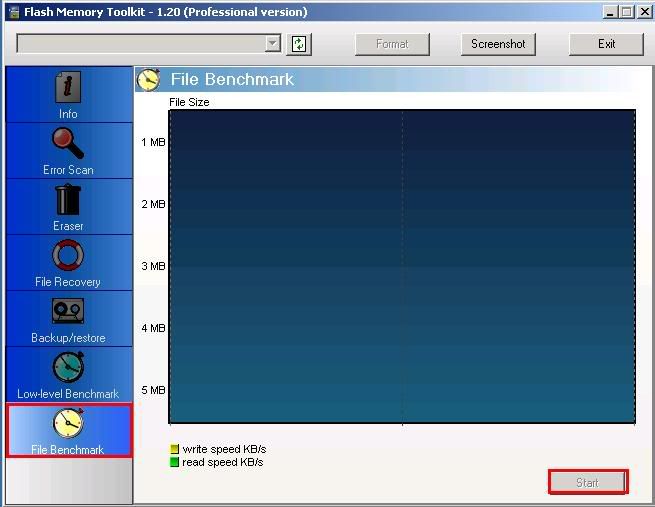
Task: Open Low-level Benchmark stopwatch icon
Action: point(69,367)
